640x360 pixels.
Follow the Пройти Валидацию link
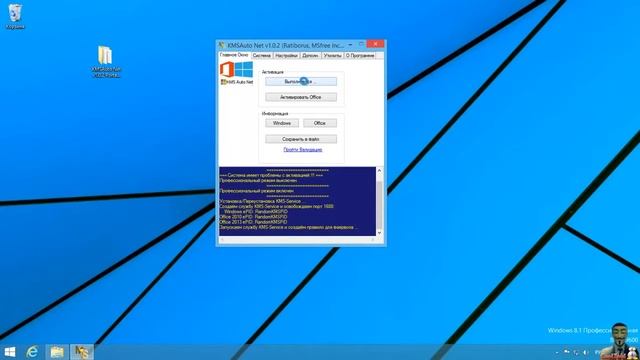click(303, 150)
